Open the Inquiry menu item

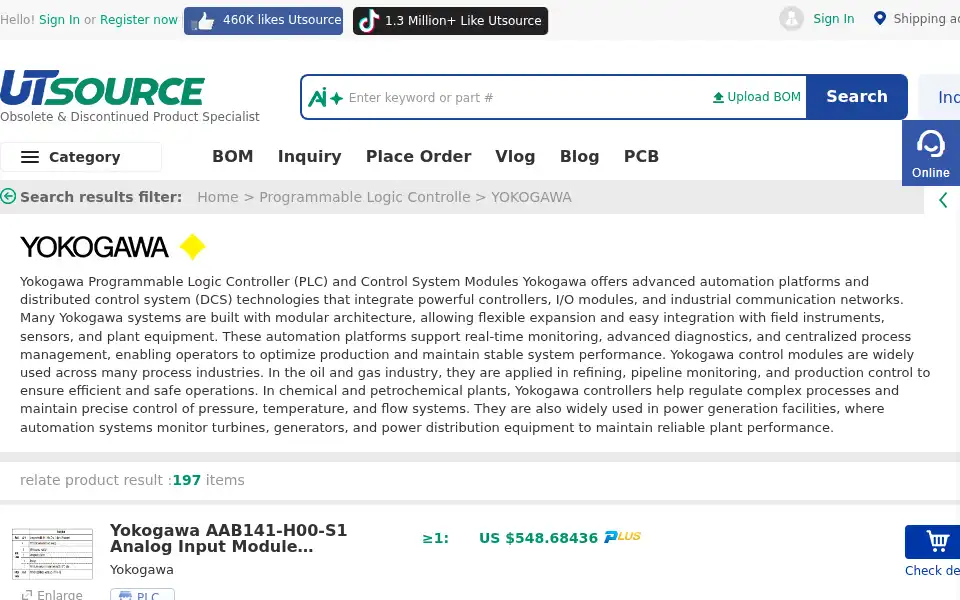[x=309, y=157]
